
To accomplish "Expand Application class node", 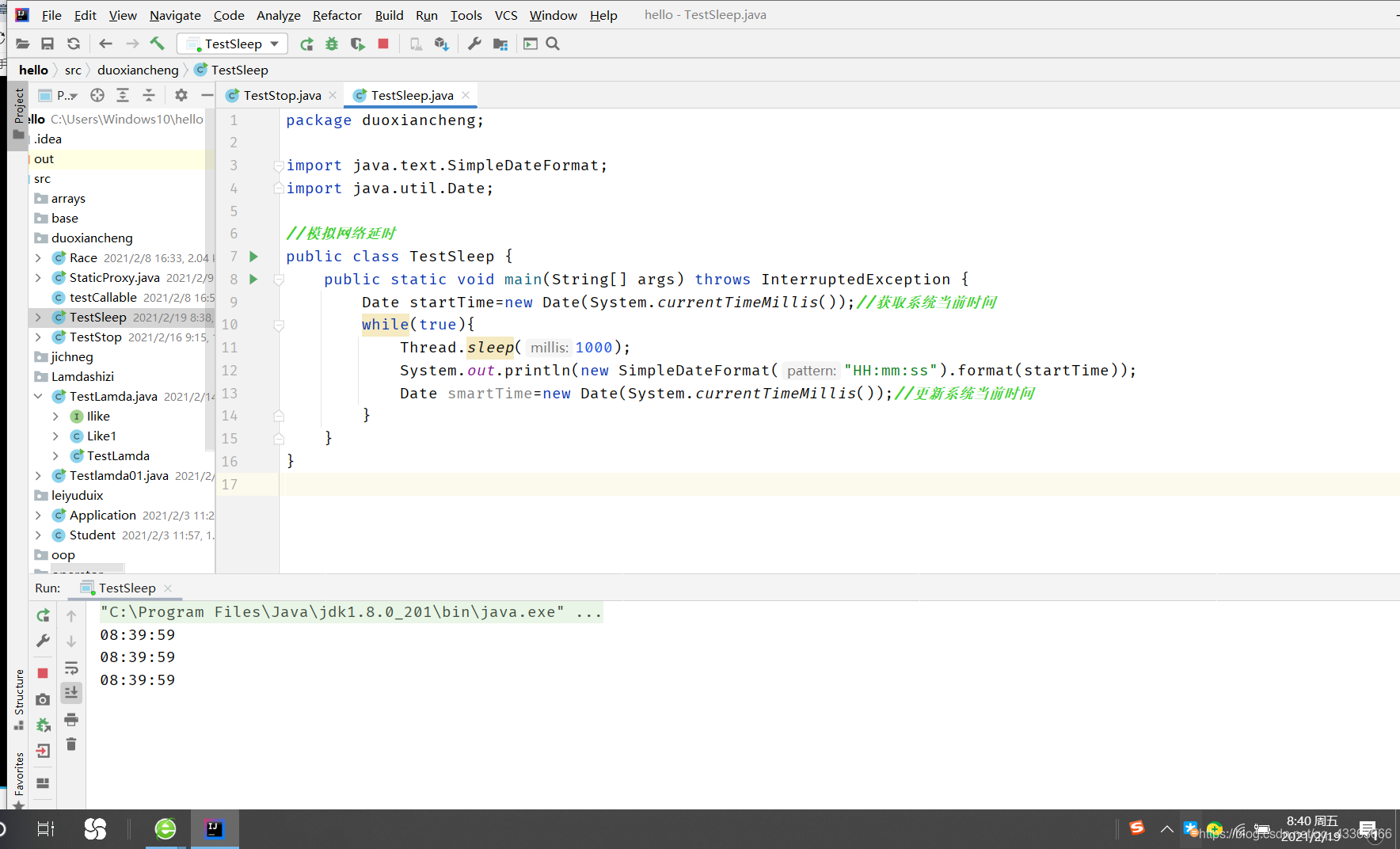I will coord(38,516).
